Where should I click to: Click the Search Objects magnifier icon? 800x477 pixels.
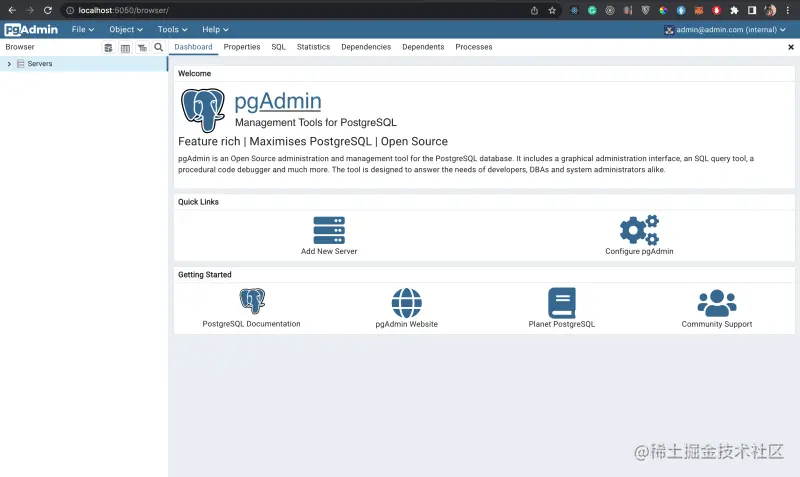click(159, 47)
